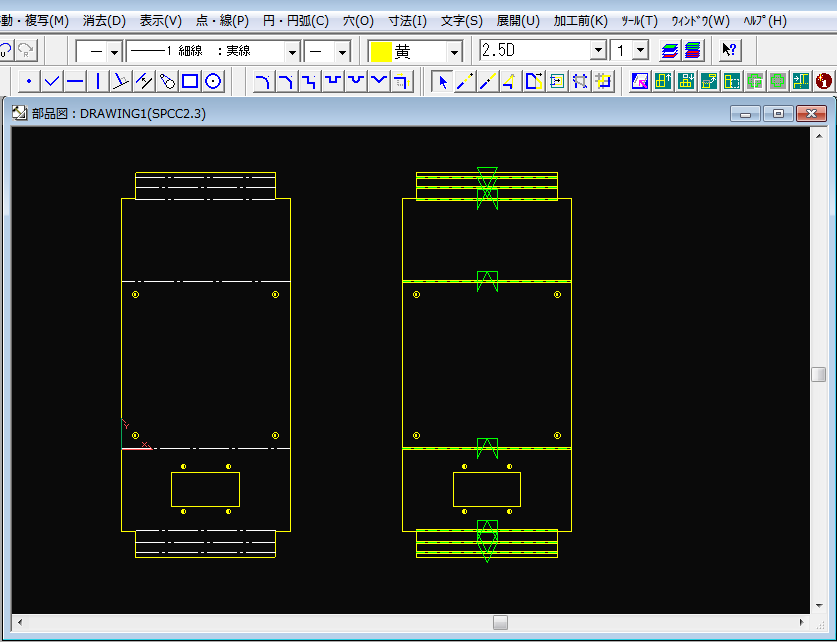
Task: Click the teal icon with down arrow
Action: 685,82
